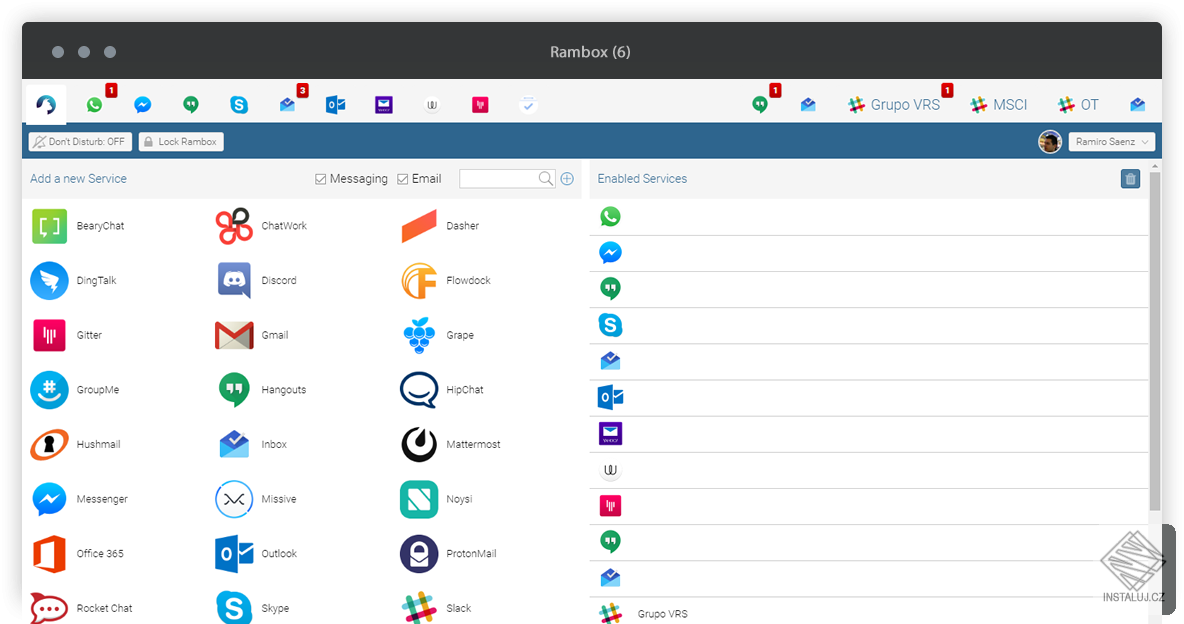Select the ProtonMail service icon
The image size is (1184, 624).
pos(419,554)
